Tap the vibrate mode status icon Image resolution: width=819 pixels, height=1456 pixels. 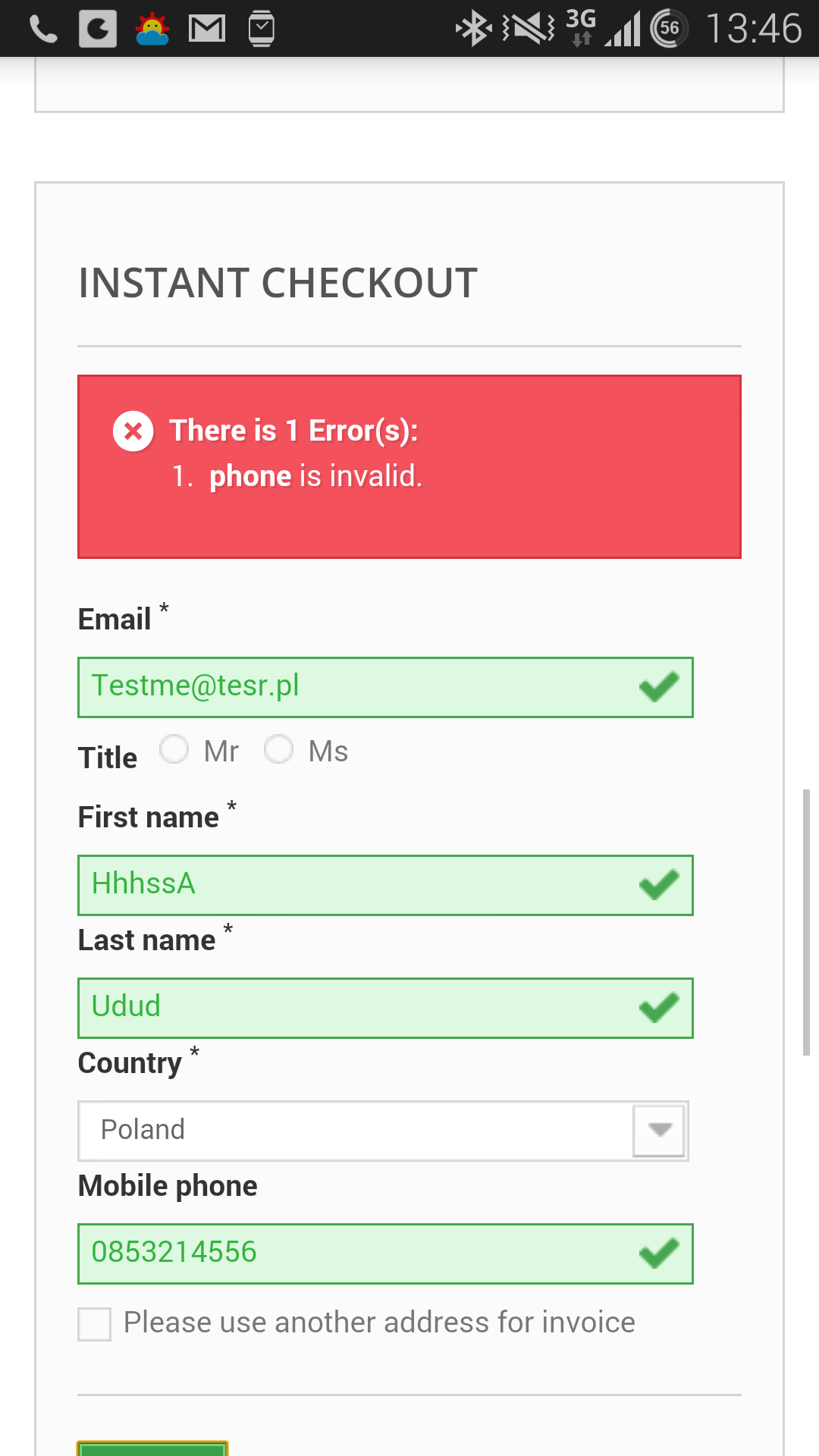[x=529, y=29]
